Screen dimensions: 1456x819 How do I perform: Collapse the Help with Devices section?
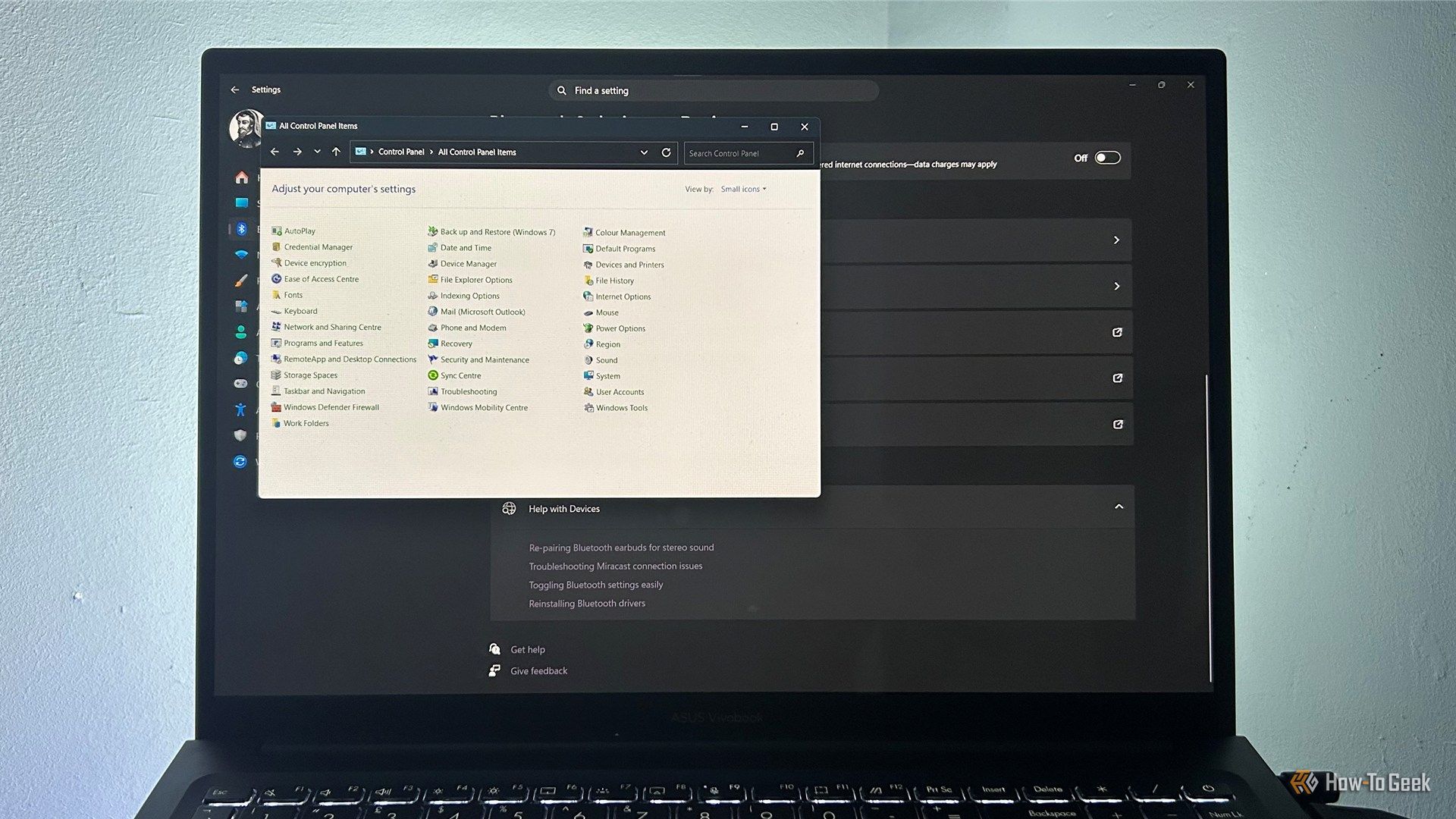pyautogui.click(x=1119, y=507)
